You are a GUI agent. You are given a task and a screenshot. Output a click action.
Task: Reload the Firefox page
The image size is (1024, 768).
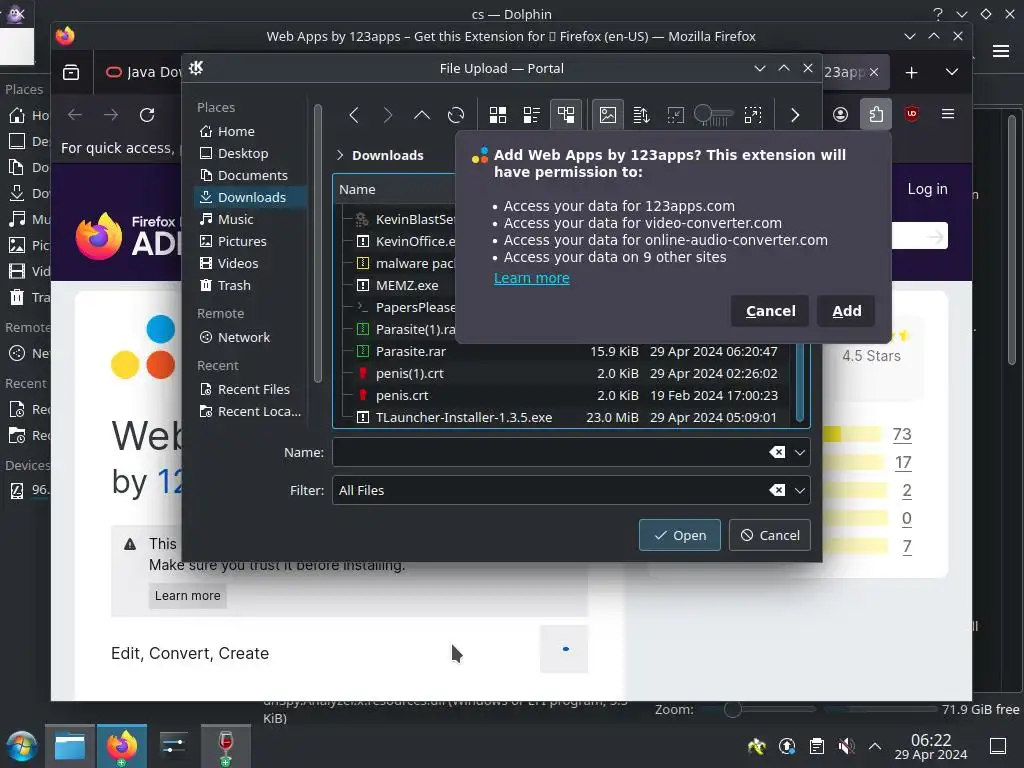pos(147,116)
